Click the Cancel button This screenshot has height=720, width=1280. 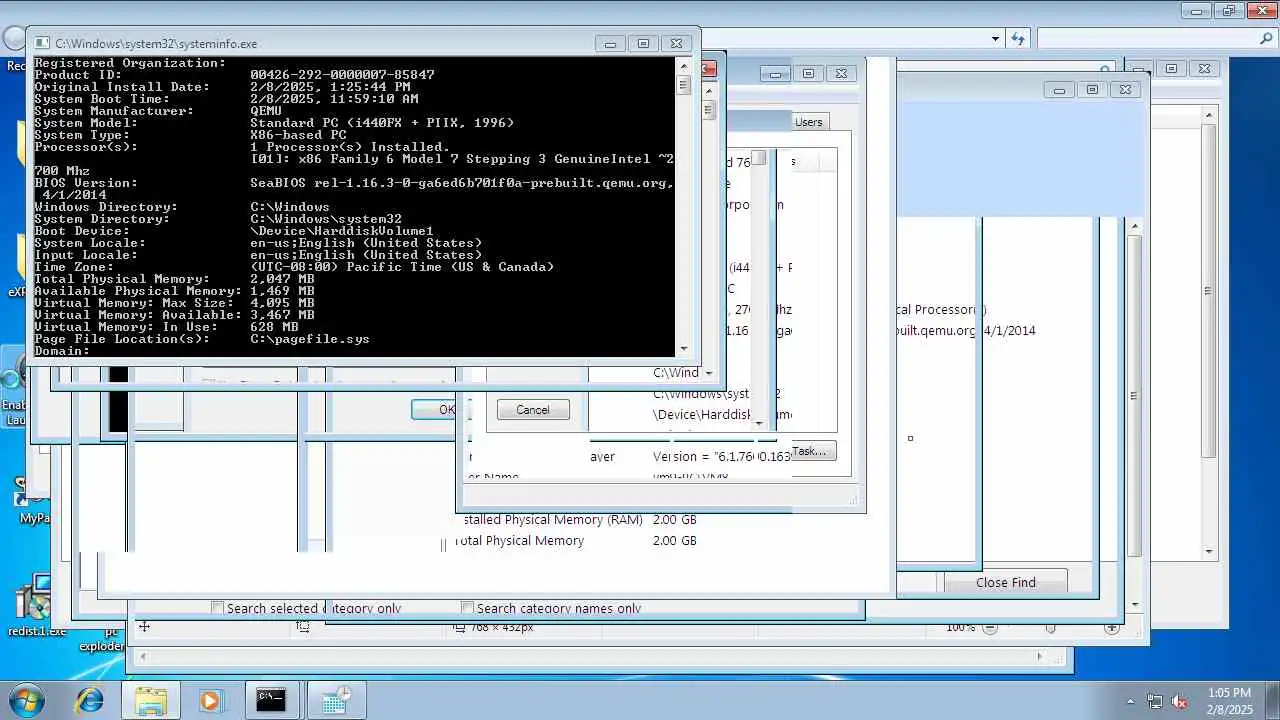point(532,409)
